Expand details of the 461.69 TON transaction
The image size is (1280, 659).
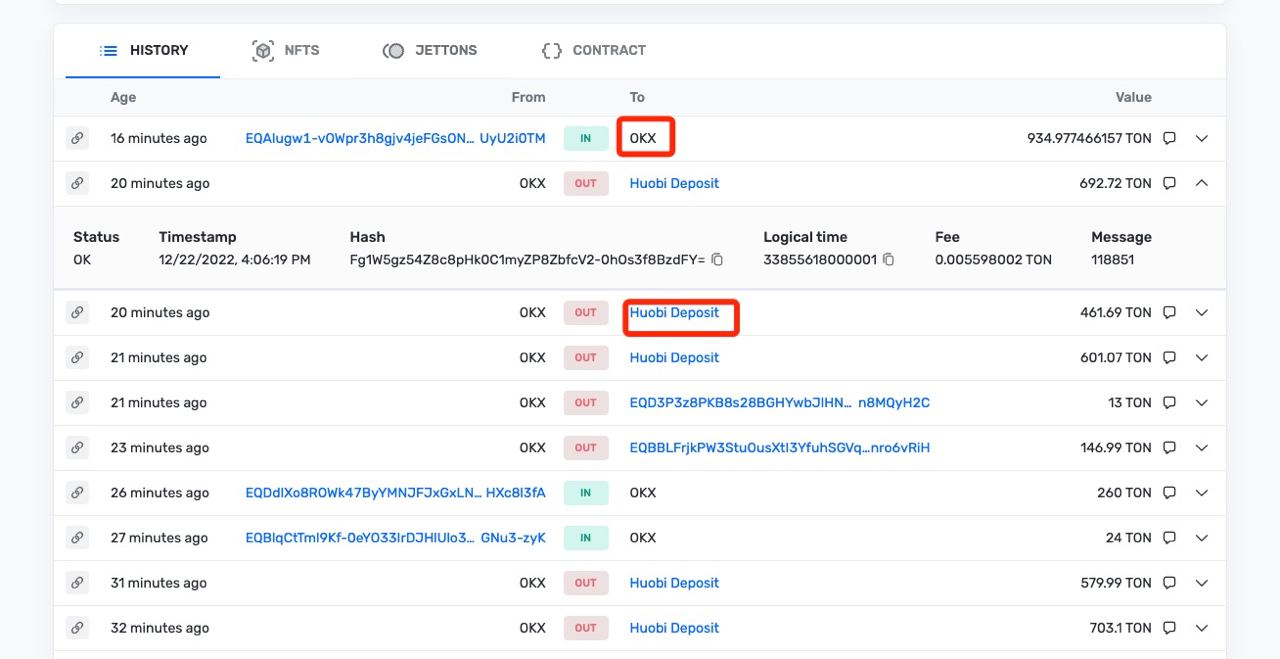tap(1202, 313)
